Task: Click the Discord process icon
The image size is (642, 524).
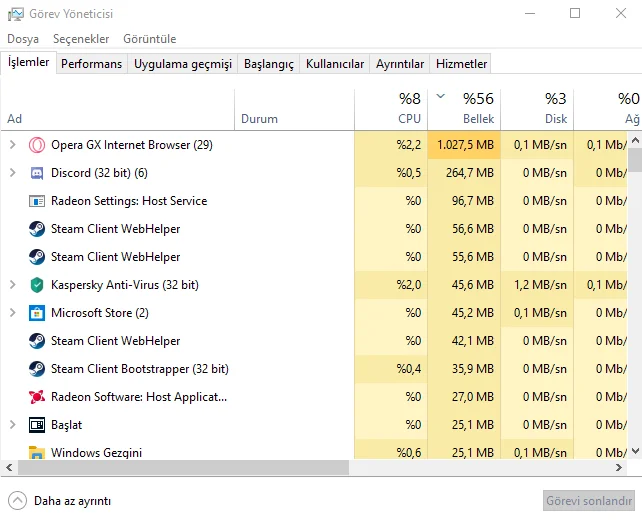Action: point(37,173)
